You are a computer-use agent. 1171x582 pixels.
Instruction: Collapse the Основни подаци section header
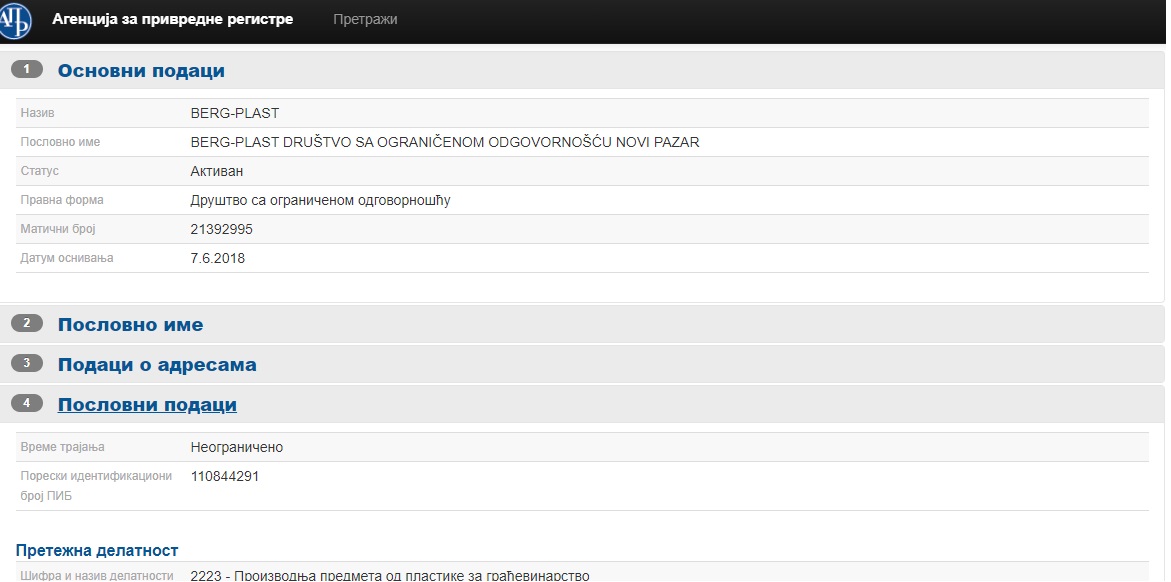coord(141,71)
